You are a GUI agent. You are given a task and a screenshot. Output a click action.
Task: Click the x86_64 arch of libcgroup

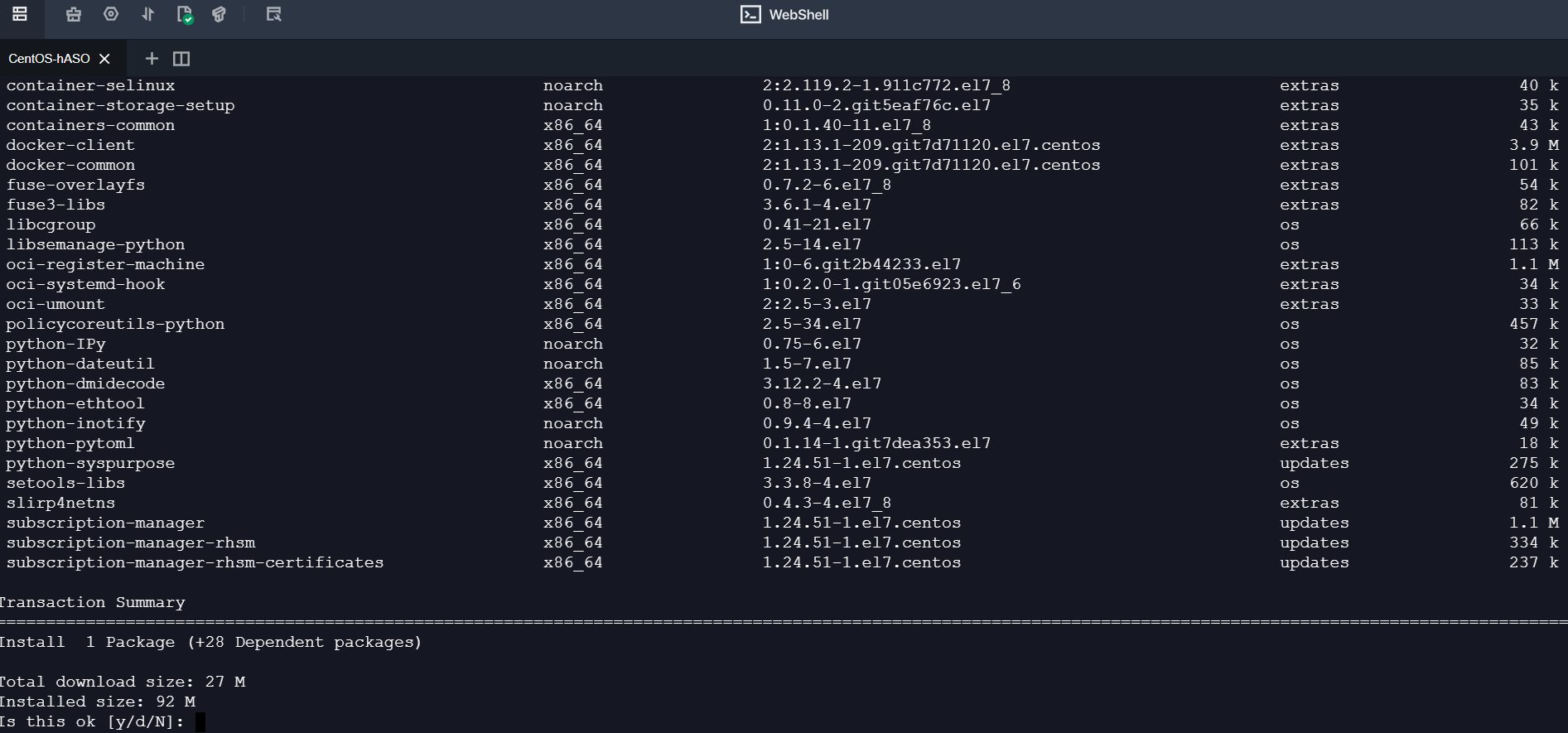tap(573, 224)
